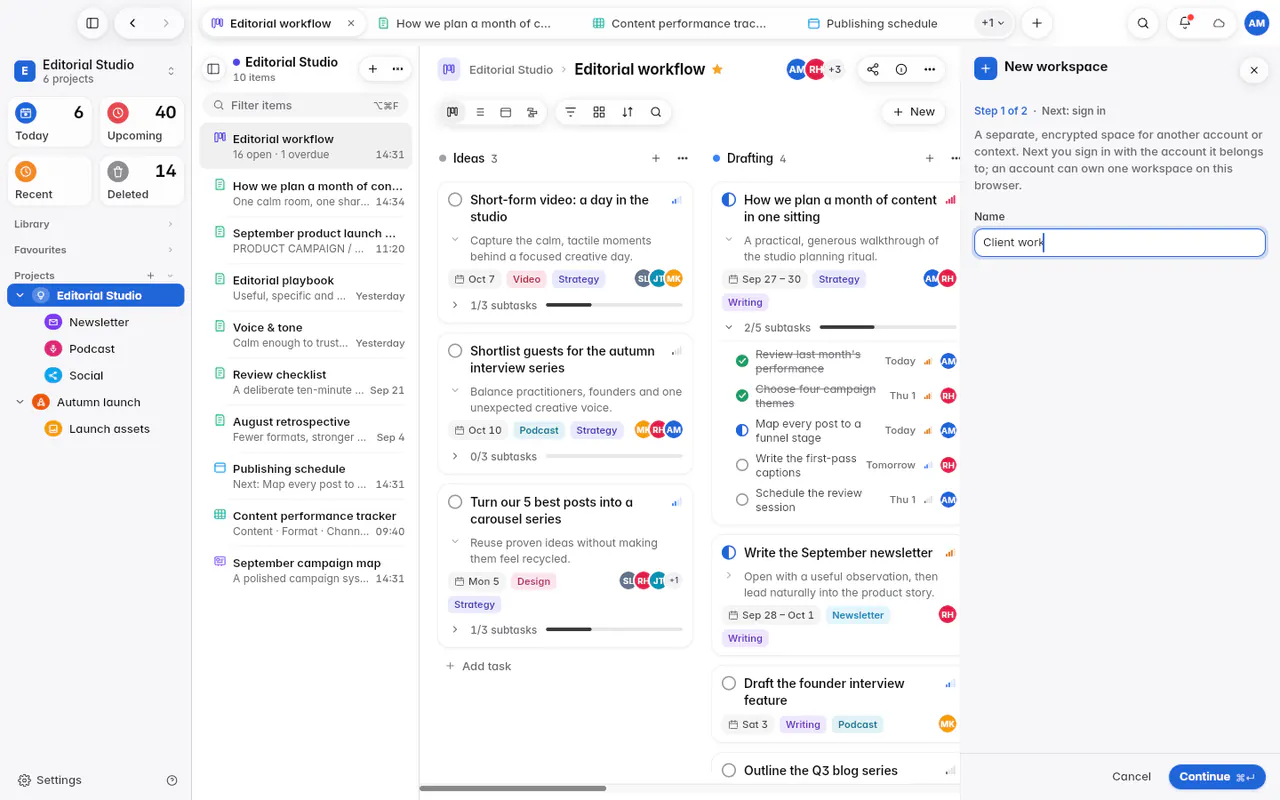The width and height of the screenshot is (1280, 800).
Task: Open the filter icon in view toolbar
Action: (x=571, y=112)
